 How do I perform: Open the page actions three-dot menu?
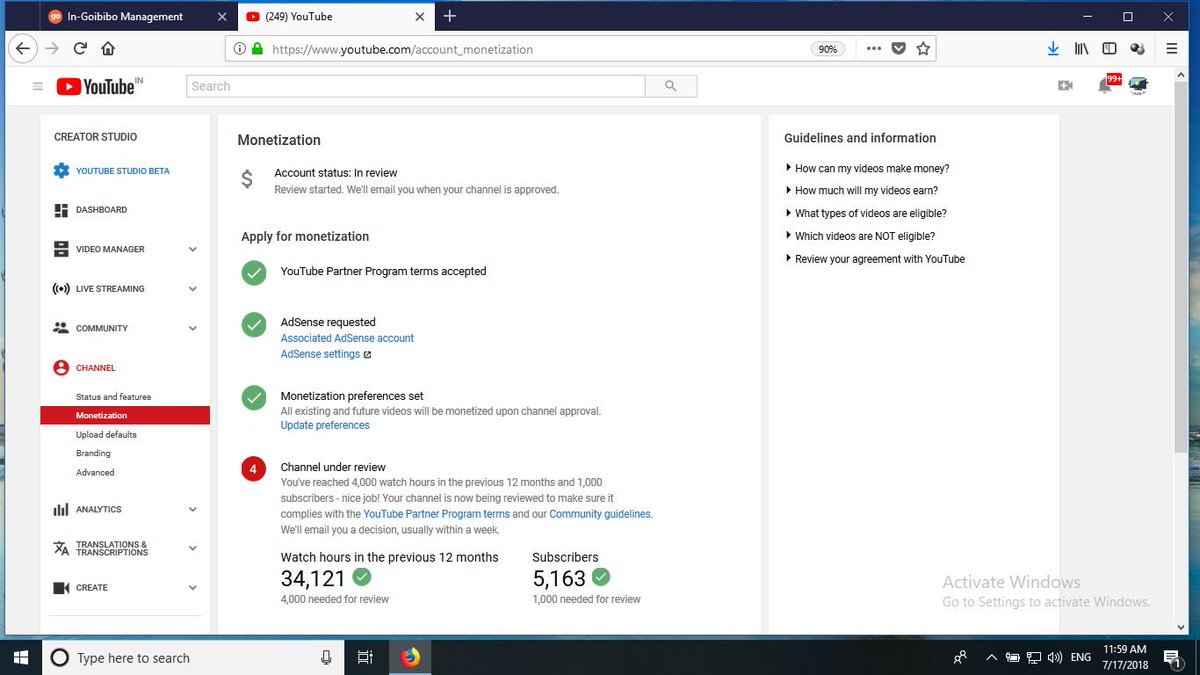pyautogui.click(x=873, y=48)
